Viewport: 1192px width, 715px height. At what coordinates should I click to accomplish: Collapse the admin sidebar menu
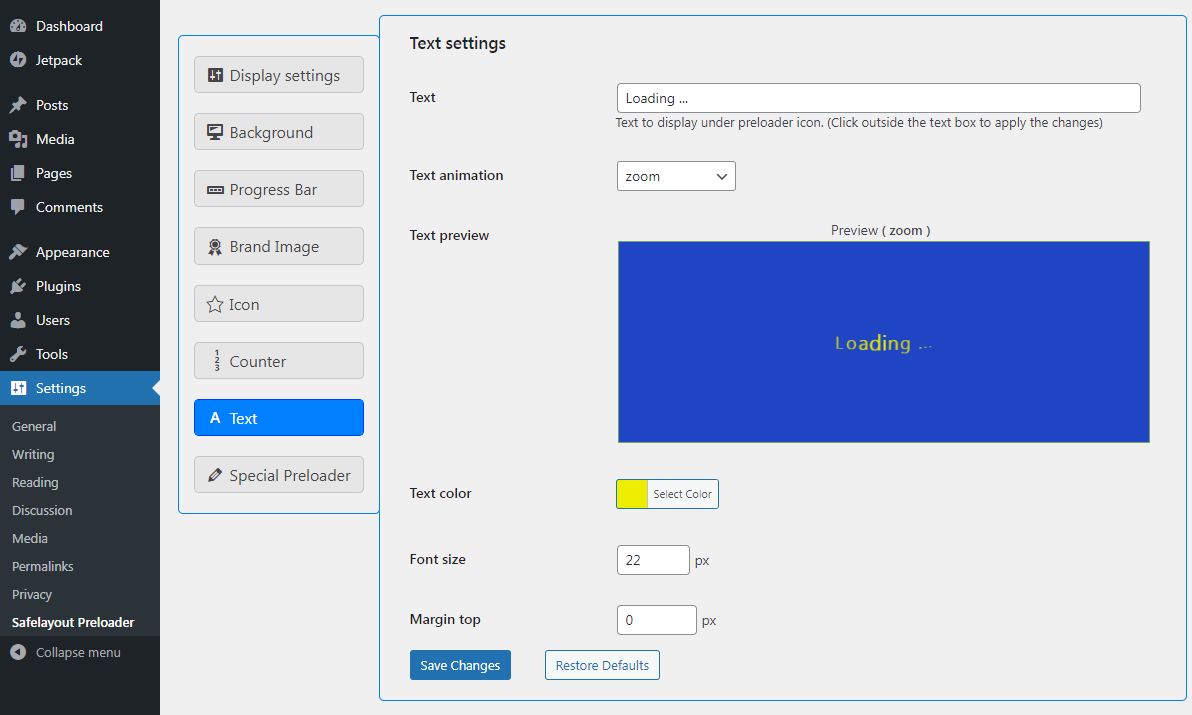click(66, 652)
